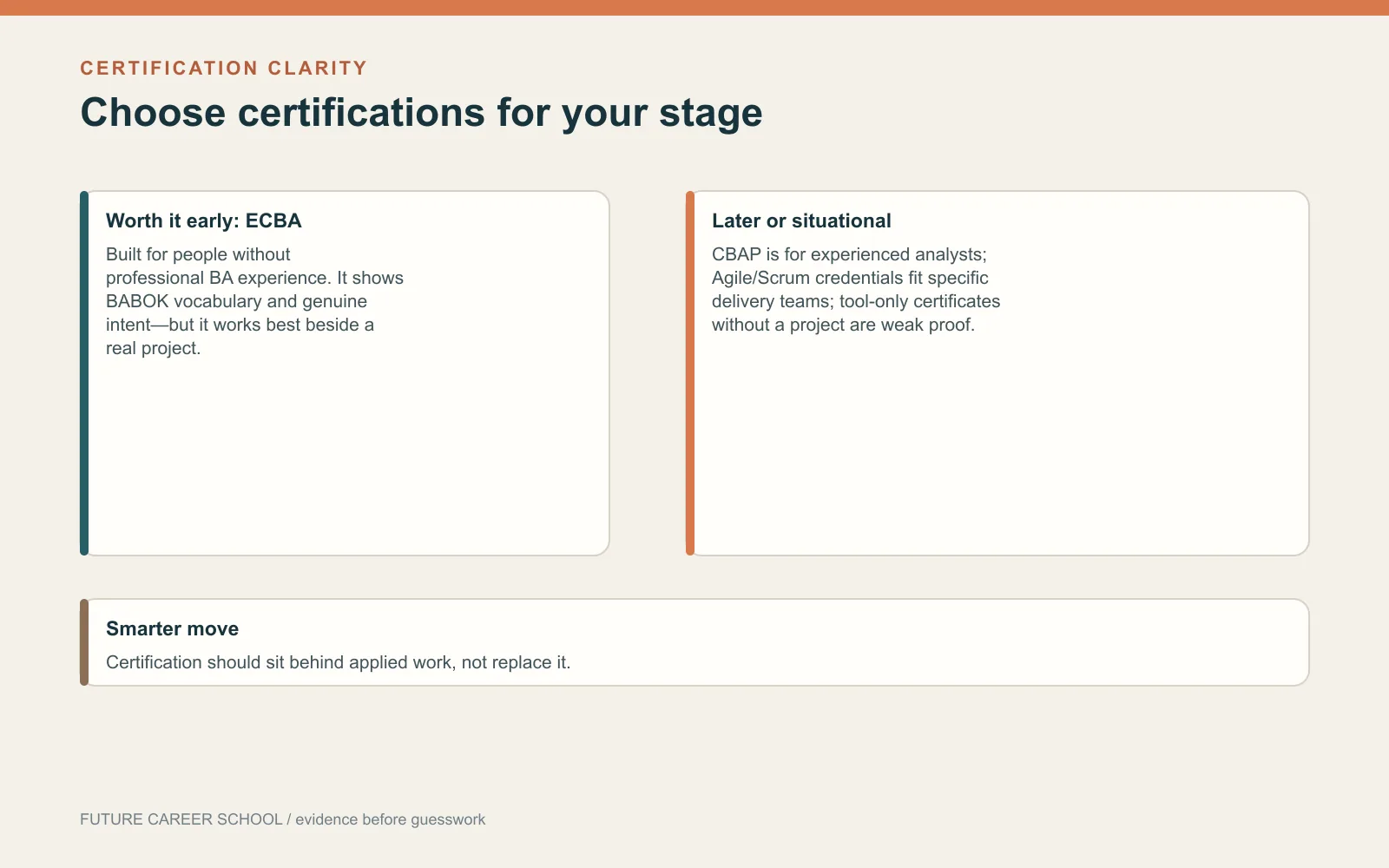Click the sentence 'Certification should sit behind applied work'

point(339,662)
